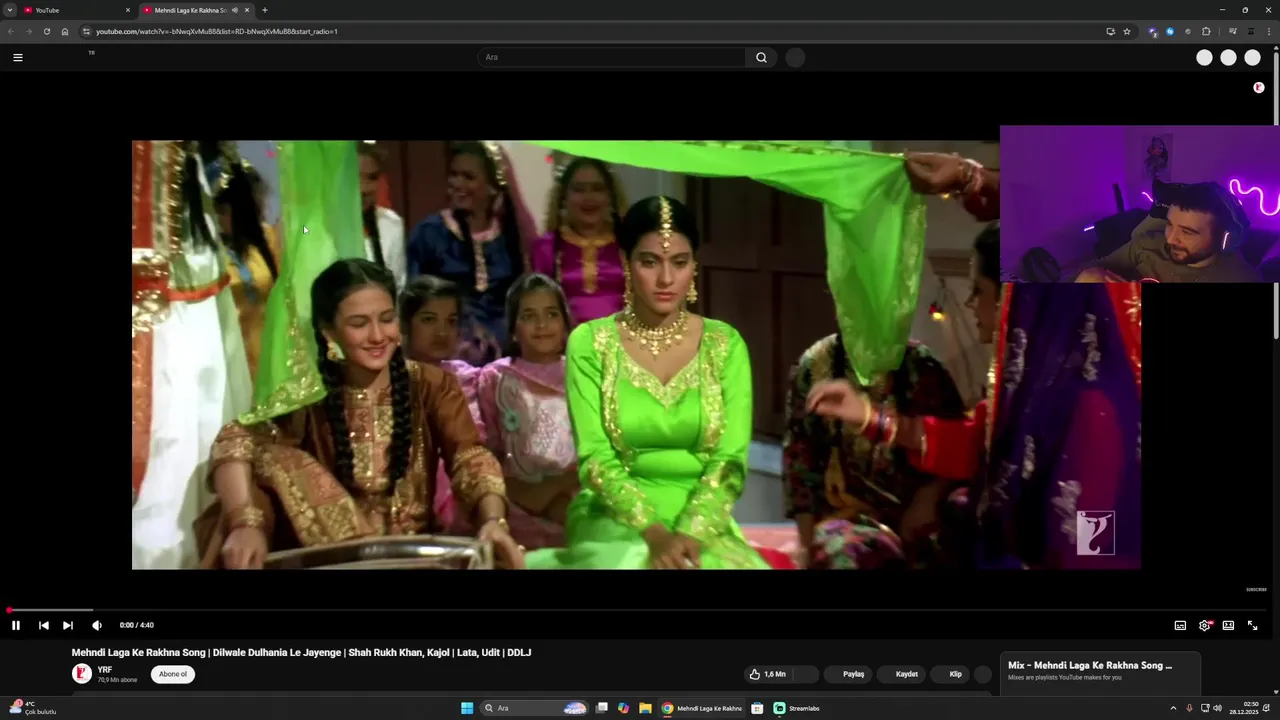Go back in browser history
Image resolution: width=1280 pixels, height=720 pixels.
[11, 31]
